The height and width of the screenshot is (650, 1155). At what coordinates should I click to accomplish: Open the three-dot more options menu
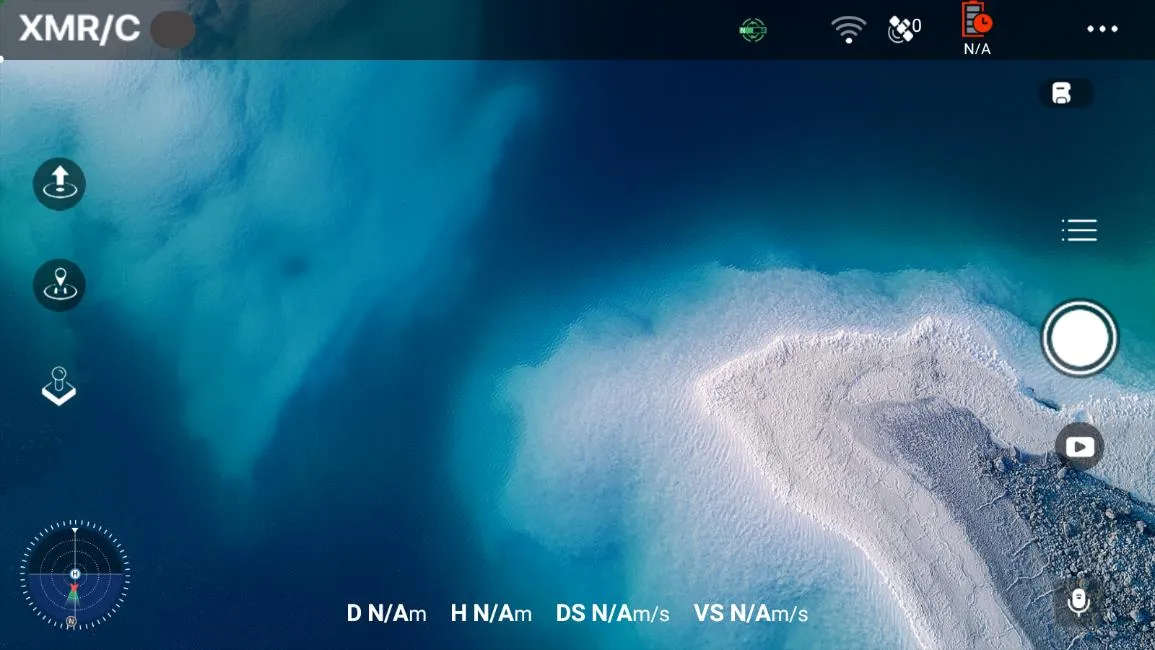[1102, 29]
